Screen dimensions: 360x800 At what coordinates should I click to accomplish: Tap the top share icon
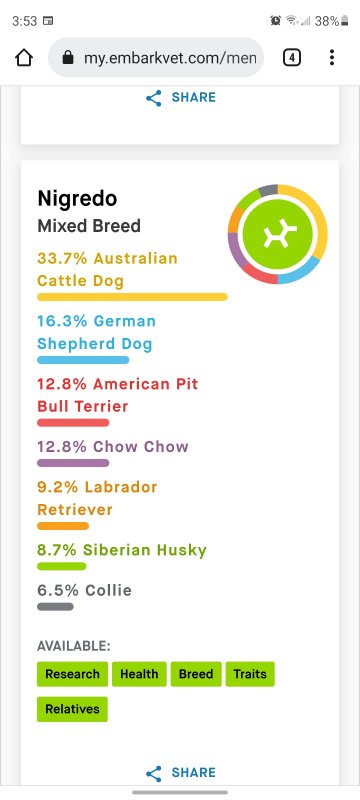coord(153,98)
